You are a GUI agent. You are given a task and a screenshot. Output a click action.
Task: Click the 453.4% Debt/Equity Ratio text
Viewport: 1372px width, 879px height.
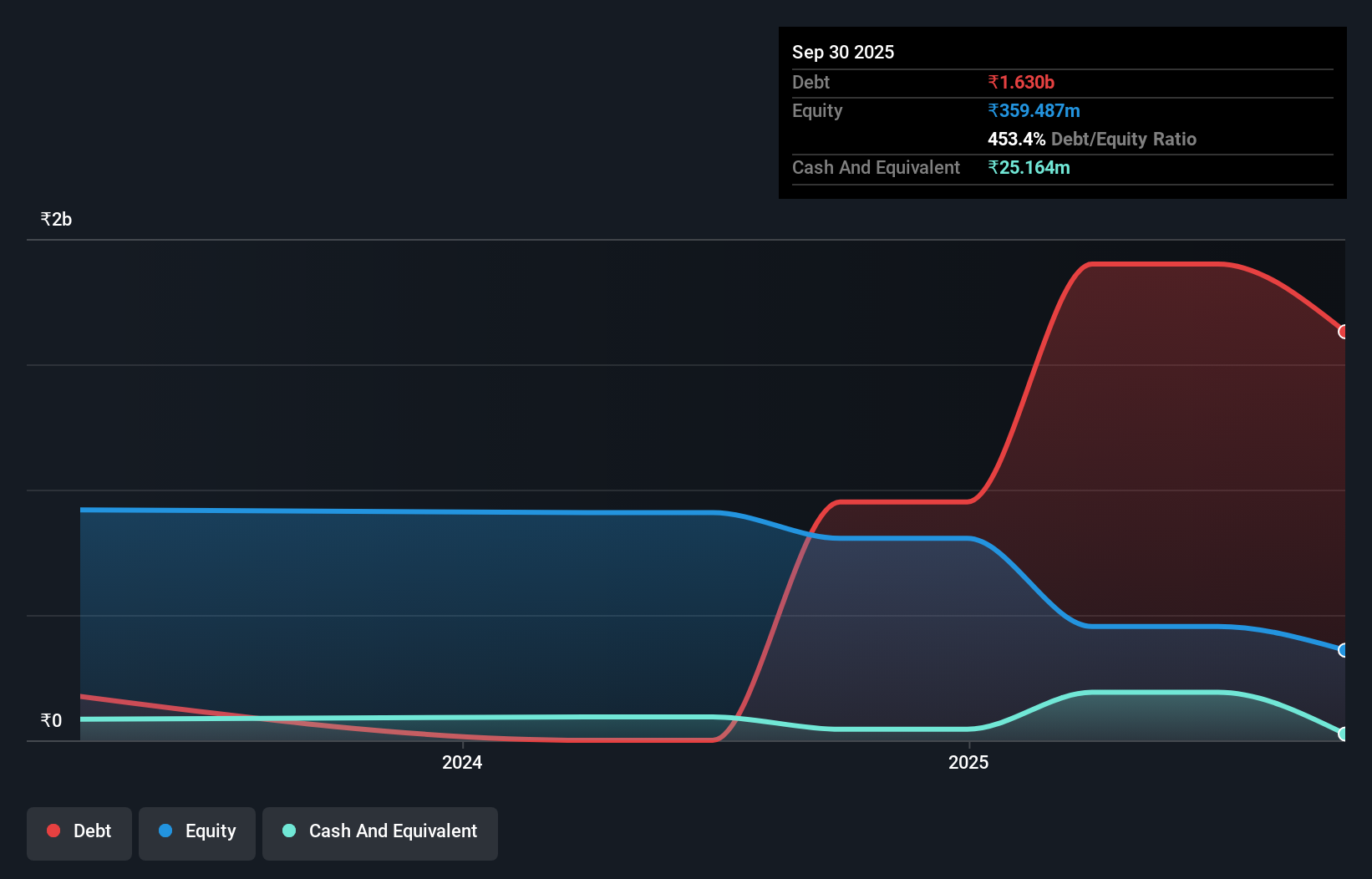tap(1092, 139)
